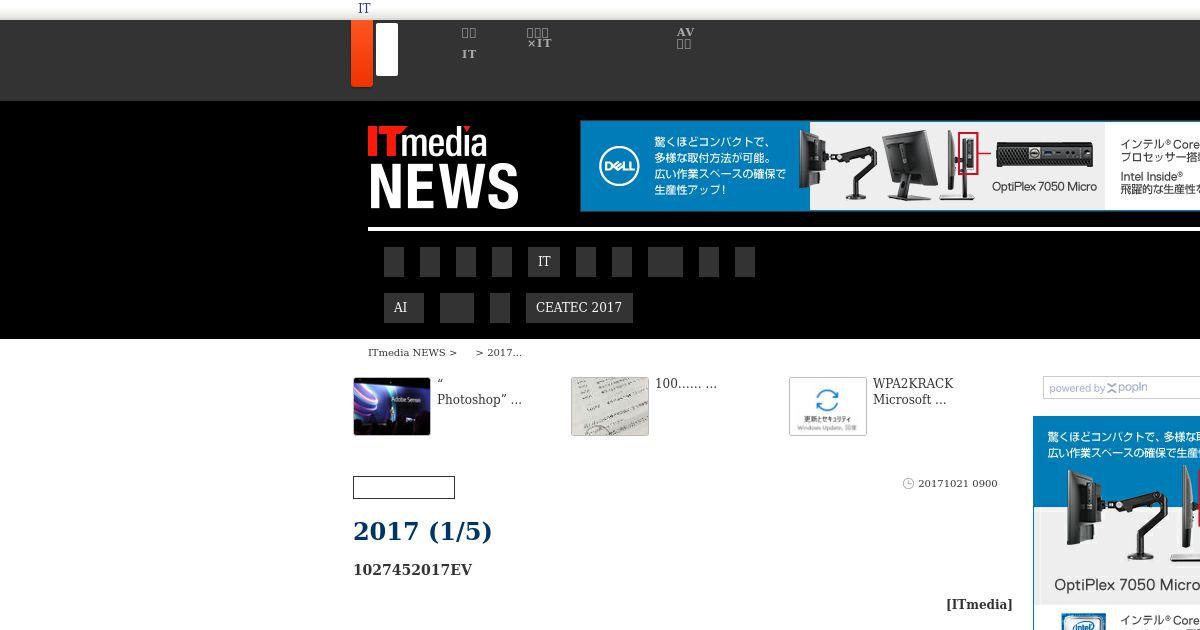
Task: Open the "100......" related article link
Action: click(x=686, y=384)
